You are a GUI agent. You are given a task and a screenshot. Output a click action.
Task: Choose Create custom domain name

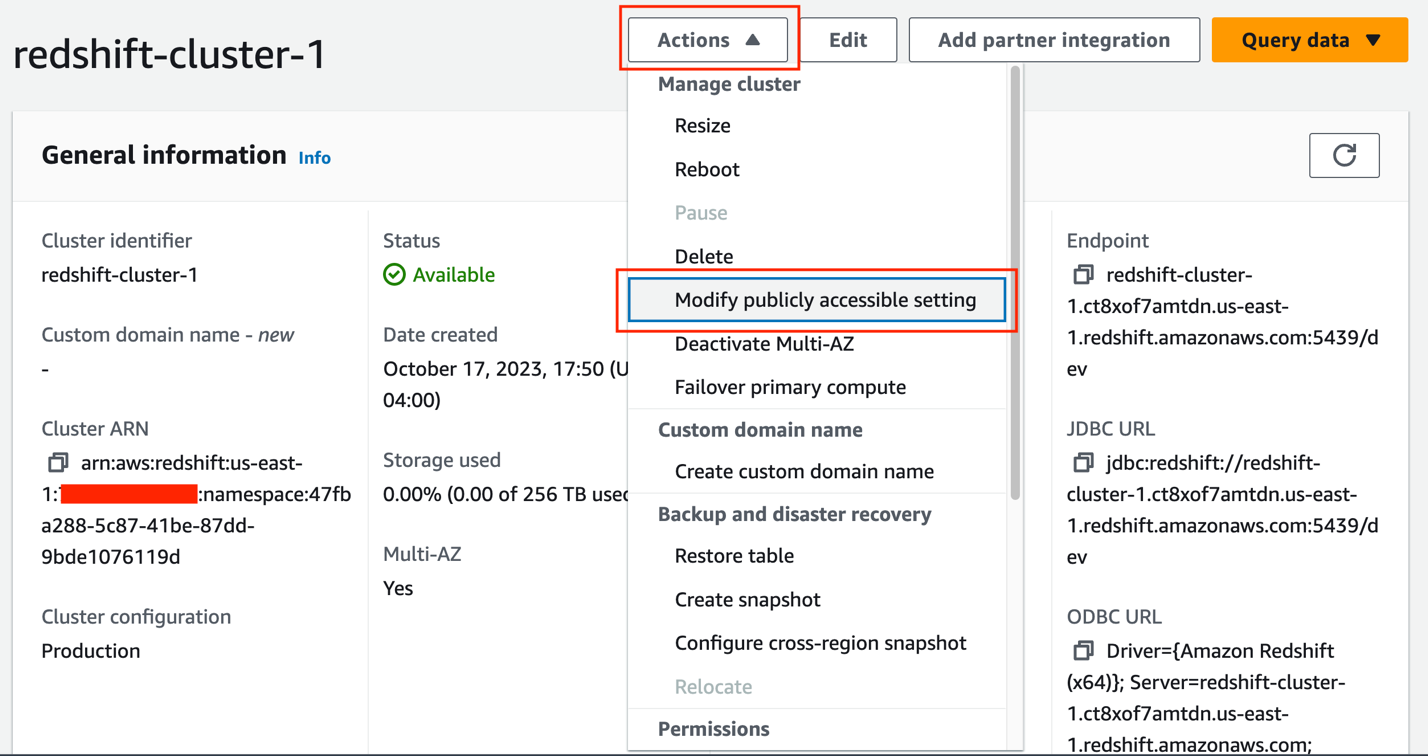click(818, 471)
